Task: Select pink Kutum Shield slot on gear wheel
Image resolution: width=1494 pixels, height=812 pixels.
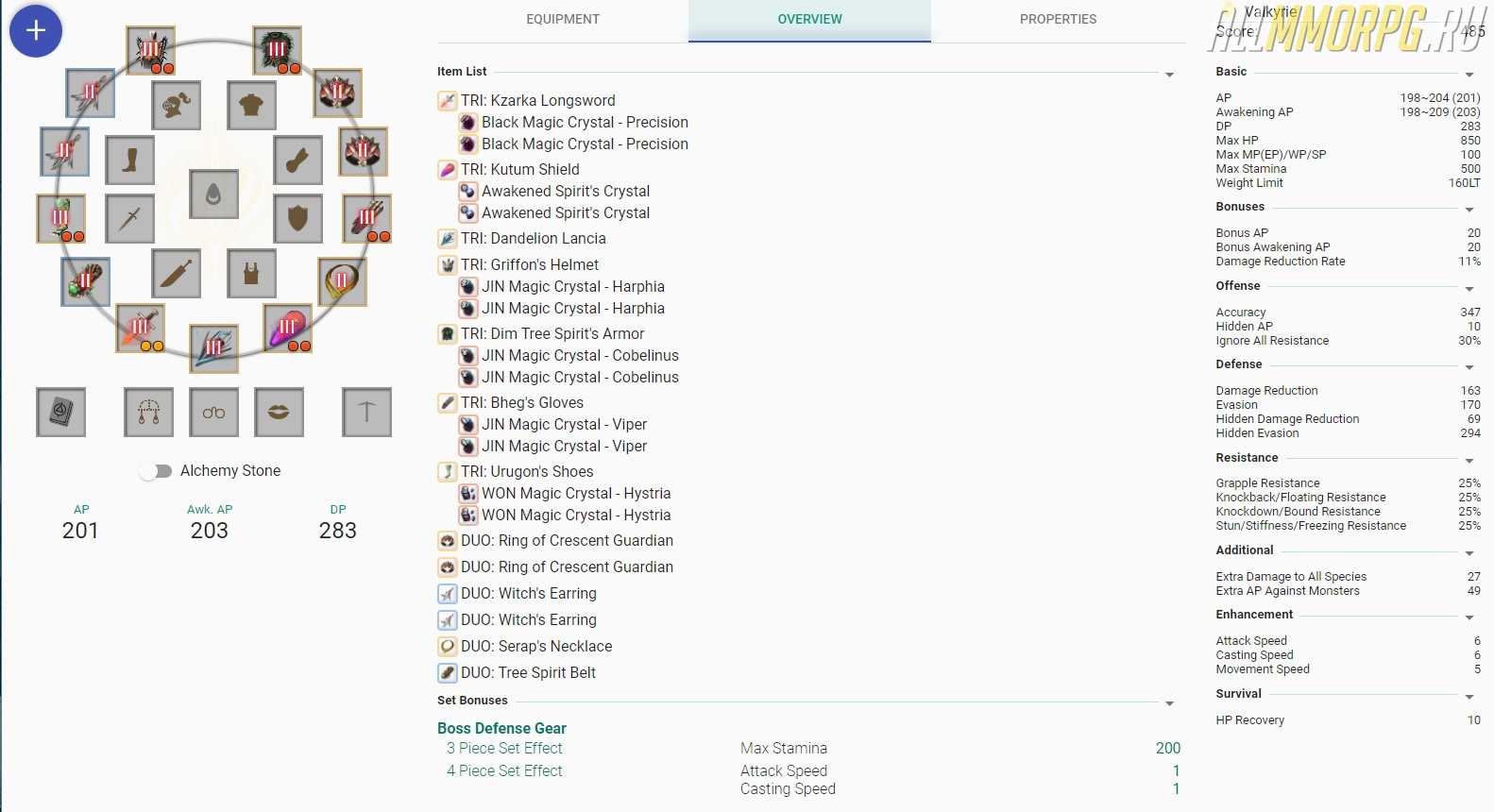Action: click(287, 329)
